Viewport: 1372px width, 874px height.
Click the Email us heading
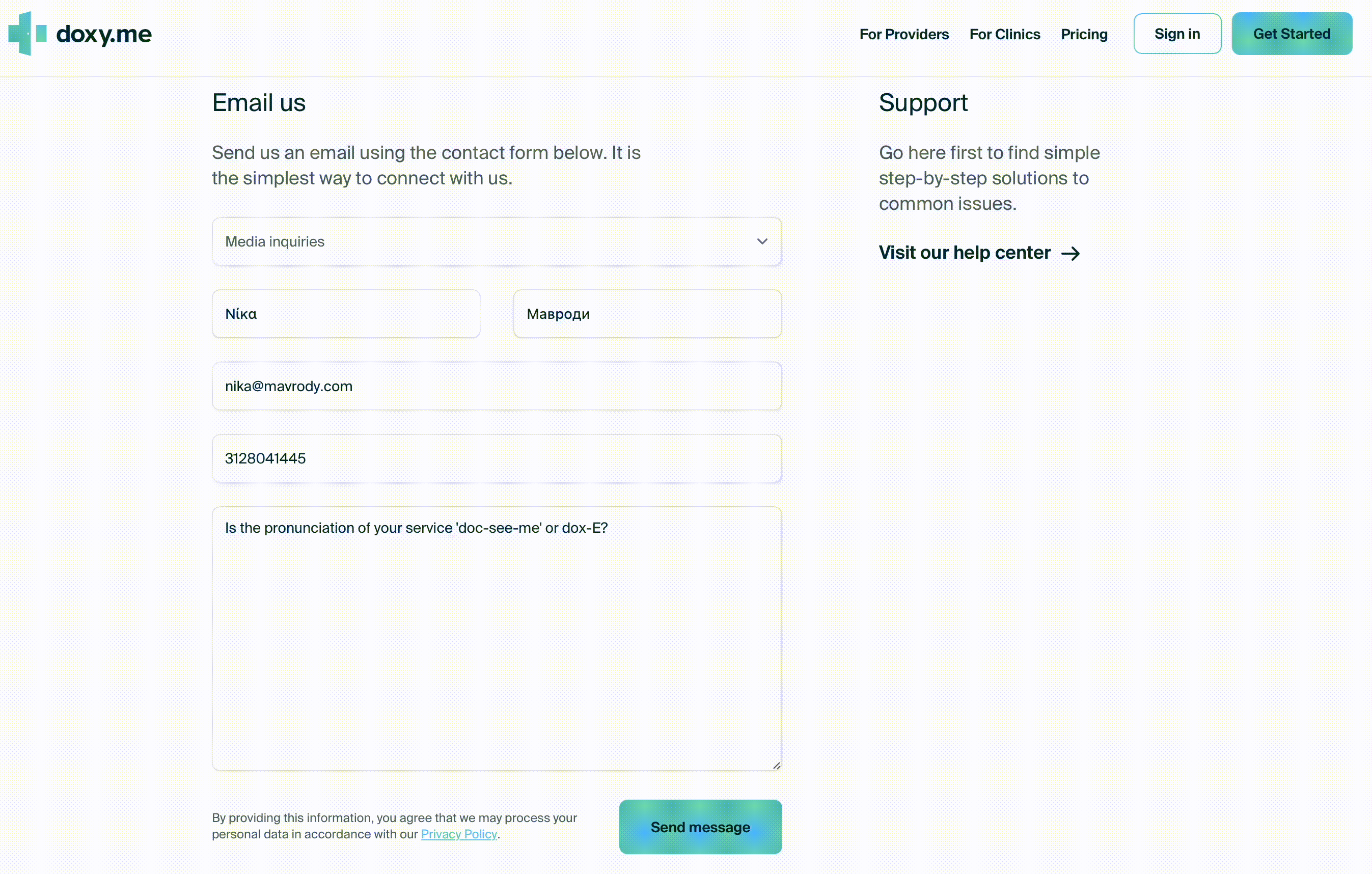pos(259,103)
